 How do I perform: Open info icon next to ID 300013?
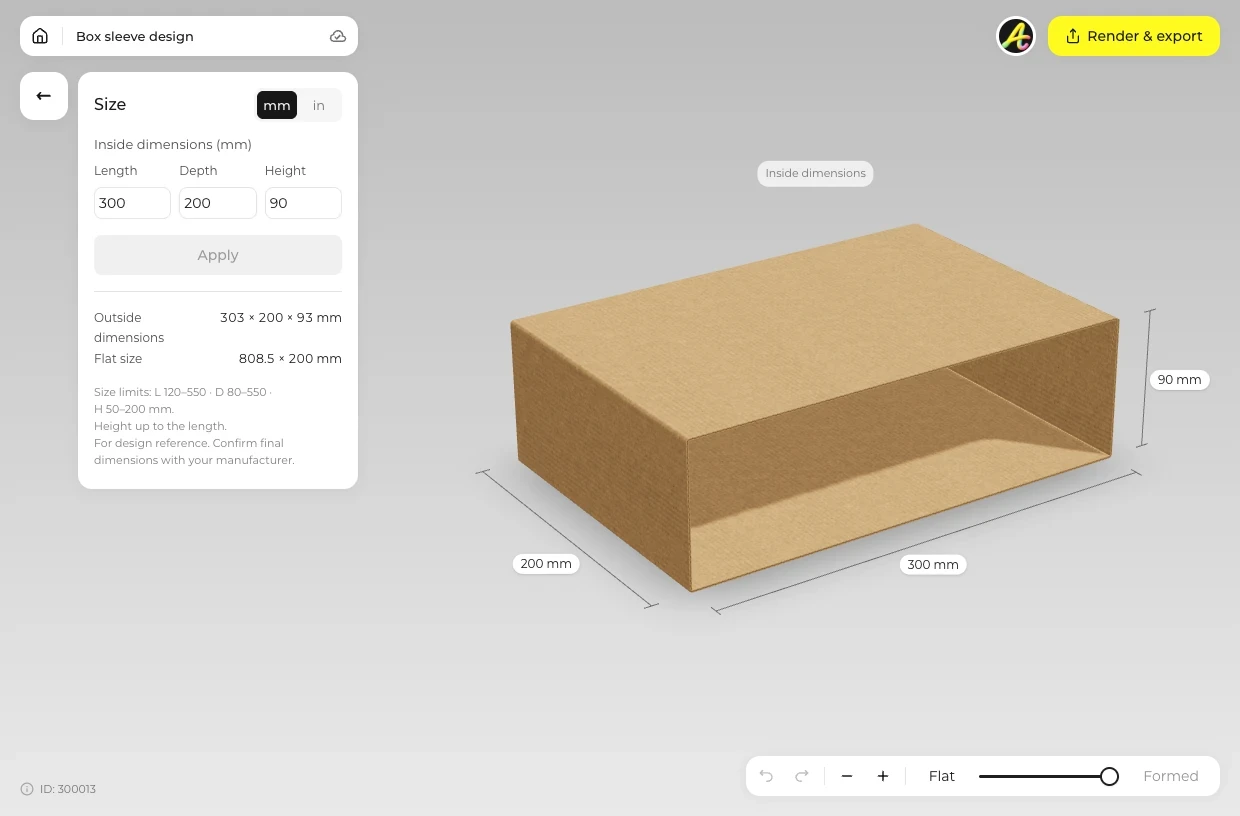[27, 789]
